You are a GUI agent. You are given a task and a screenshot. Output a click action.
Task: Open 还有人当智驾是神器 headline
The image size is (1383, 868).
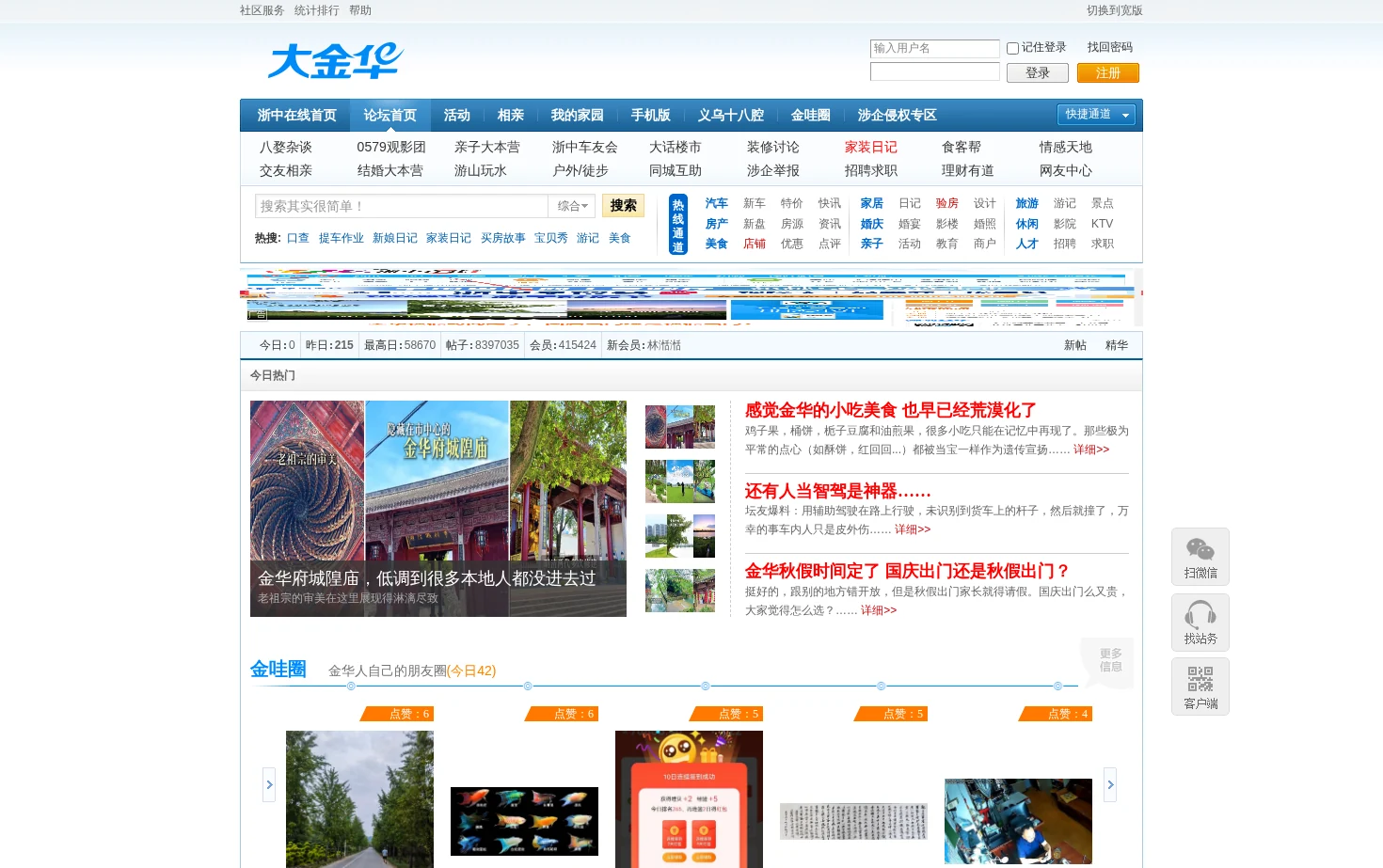(x=837, y=491)
